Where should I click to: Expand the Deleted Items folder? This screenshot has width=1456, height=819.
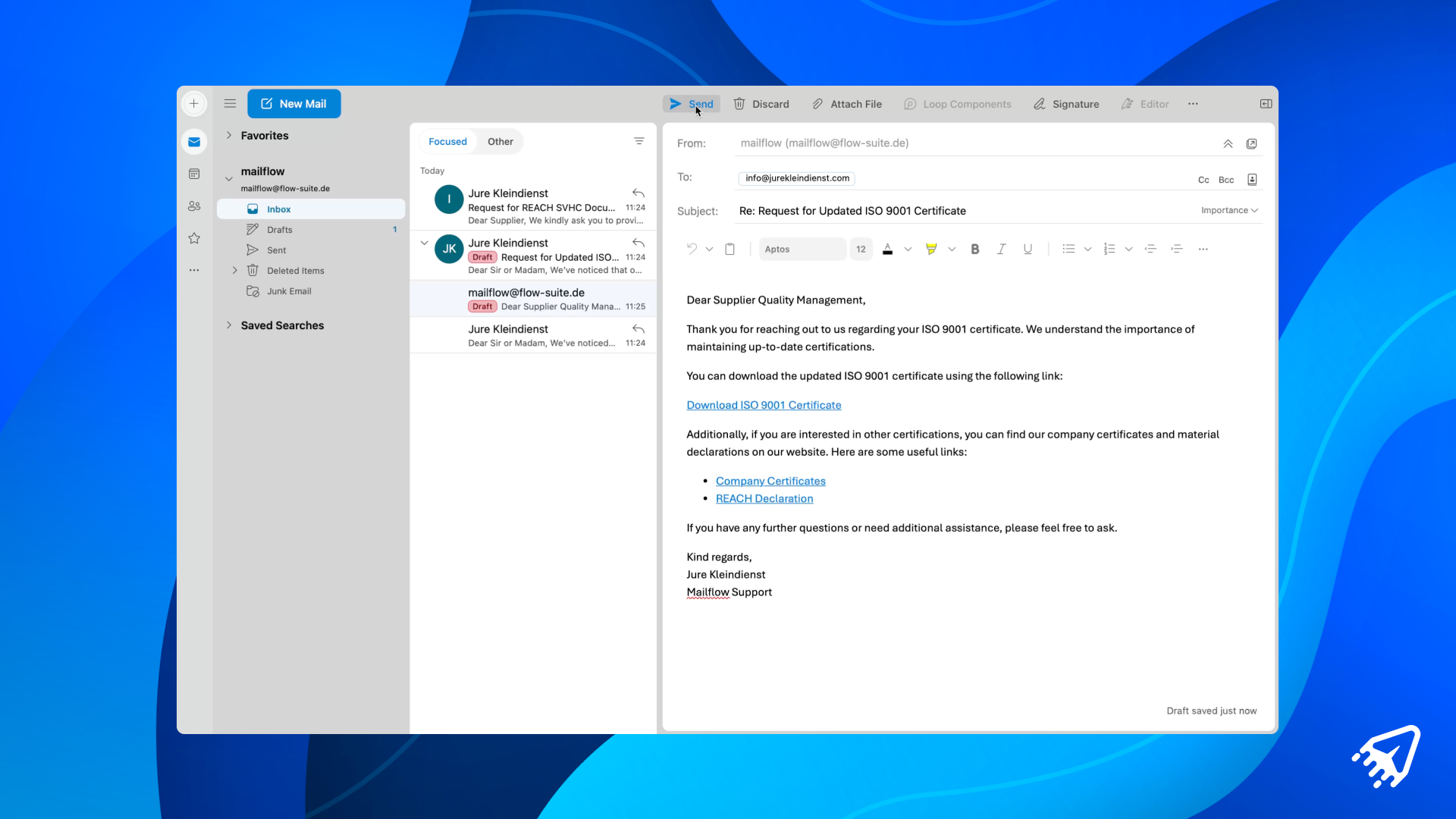[x=234, y=270]
